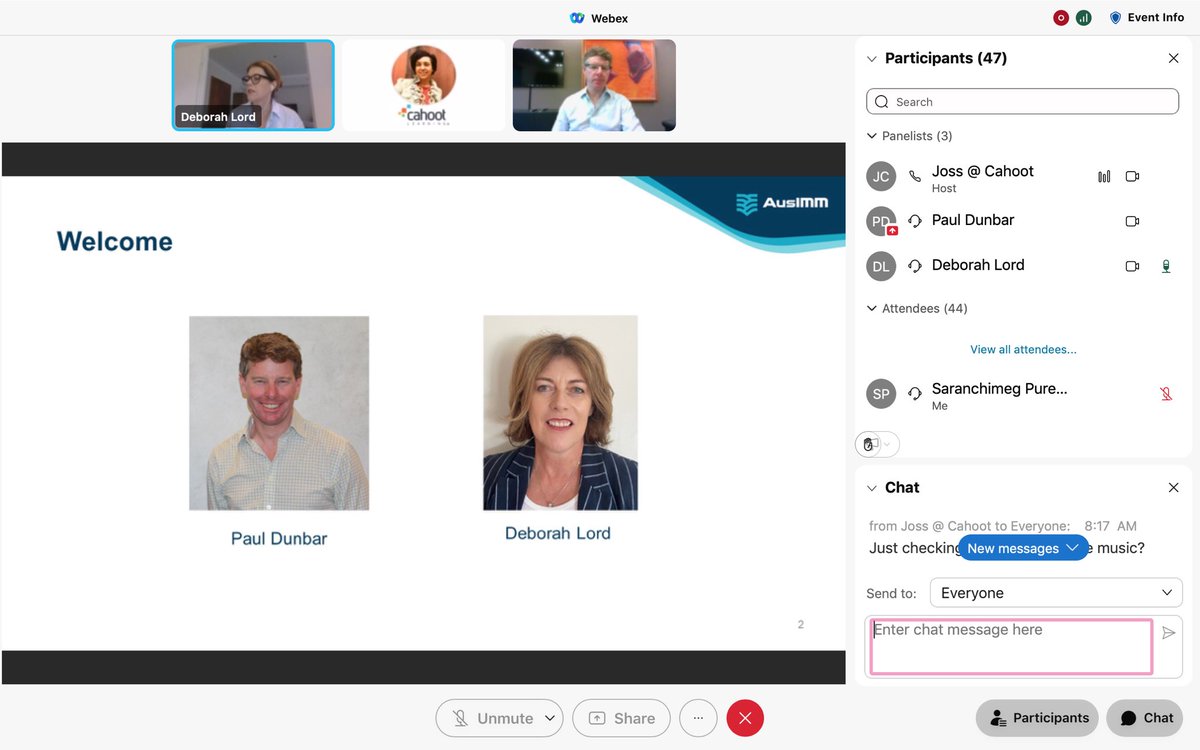Click the red leave meeting button

click(x=745, y=718)
